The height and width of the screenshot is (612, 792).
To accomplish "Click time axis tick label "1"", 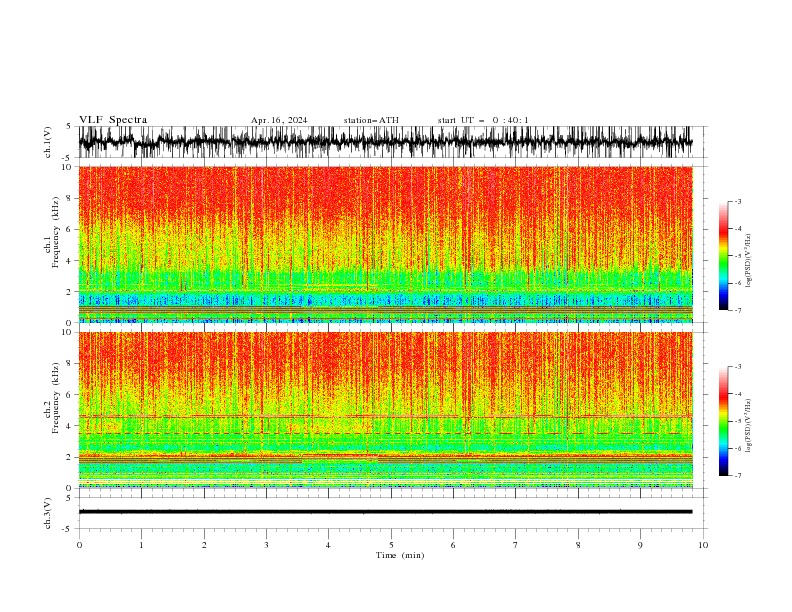I will coord(141,545).
